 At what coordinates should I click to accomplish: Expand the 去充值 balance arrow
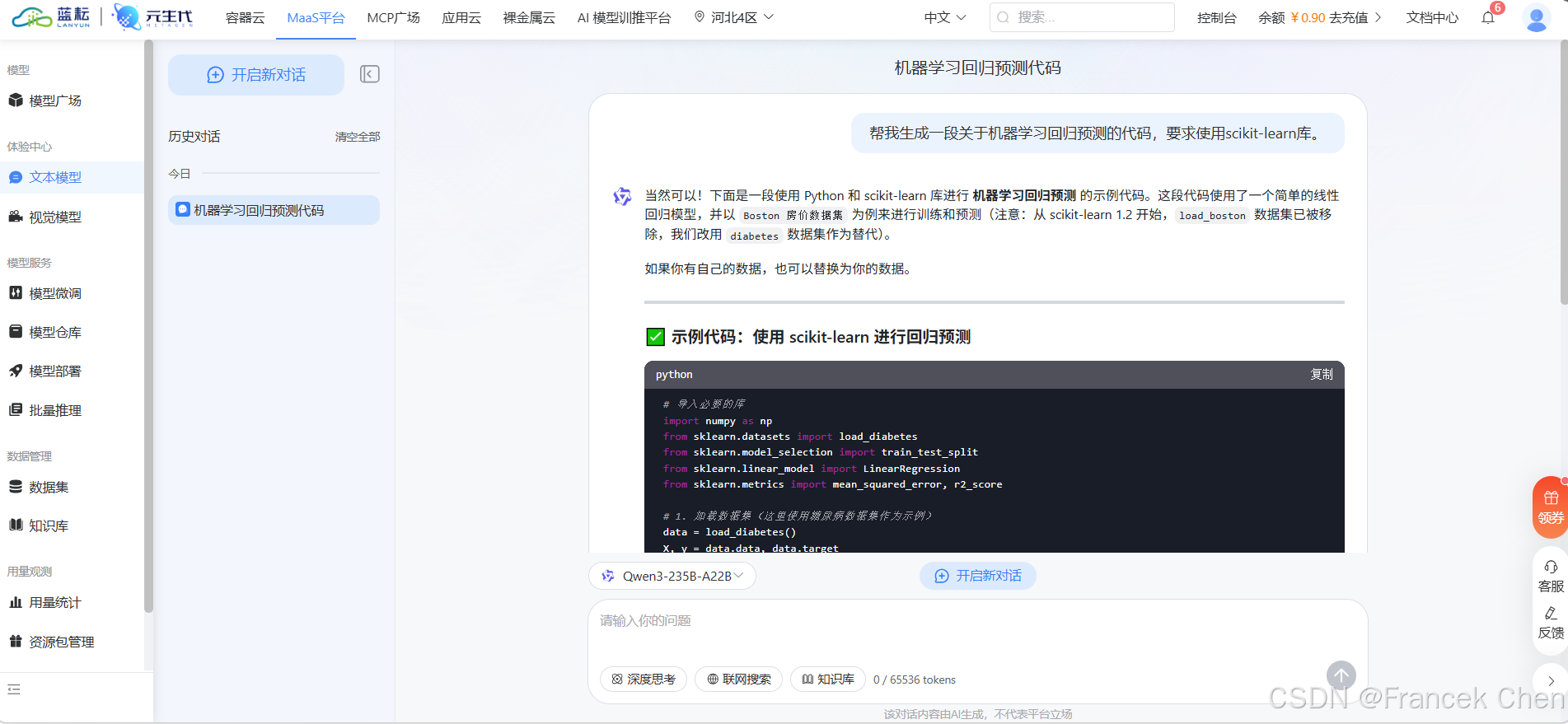tap(1378, 17)
